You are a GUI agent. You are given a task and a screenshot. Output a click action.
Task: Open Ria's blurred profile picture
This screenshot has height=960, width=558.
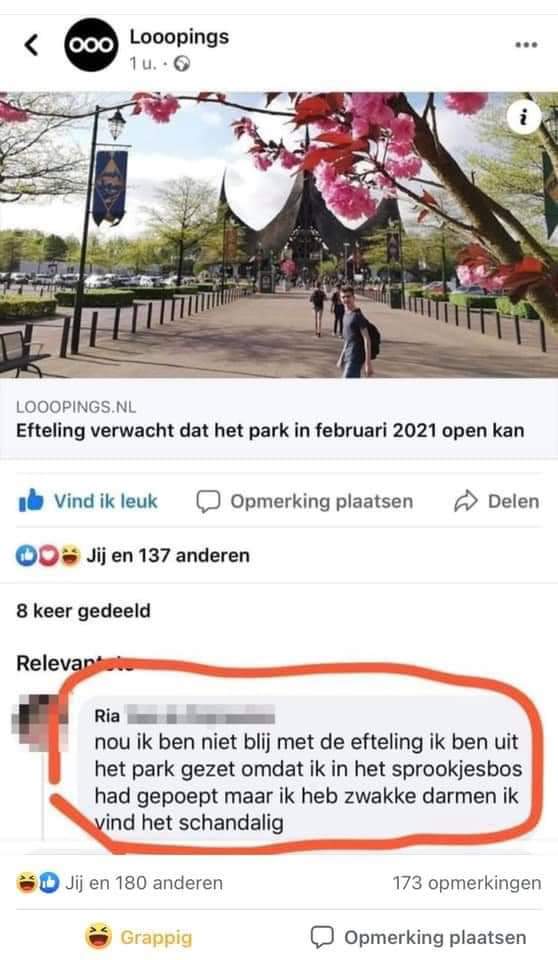[38, 720]
